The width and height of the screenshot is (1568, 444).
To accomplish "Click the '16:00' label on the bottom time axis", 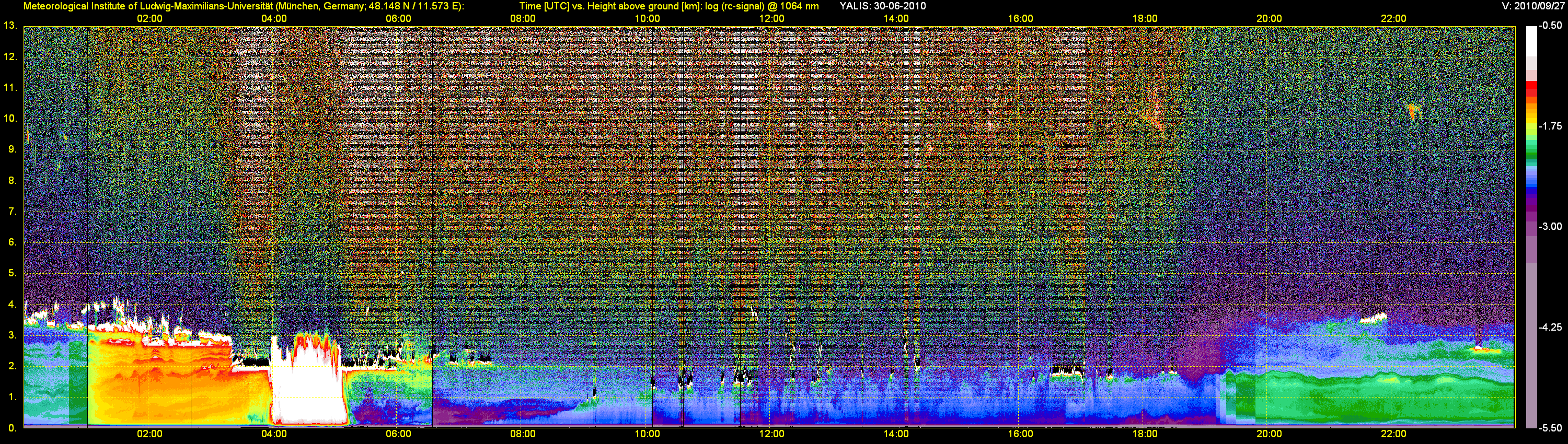I will click(1020, 434).
